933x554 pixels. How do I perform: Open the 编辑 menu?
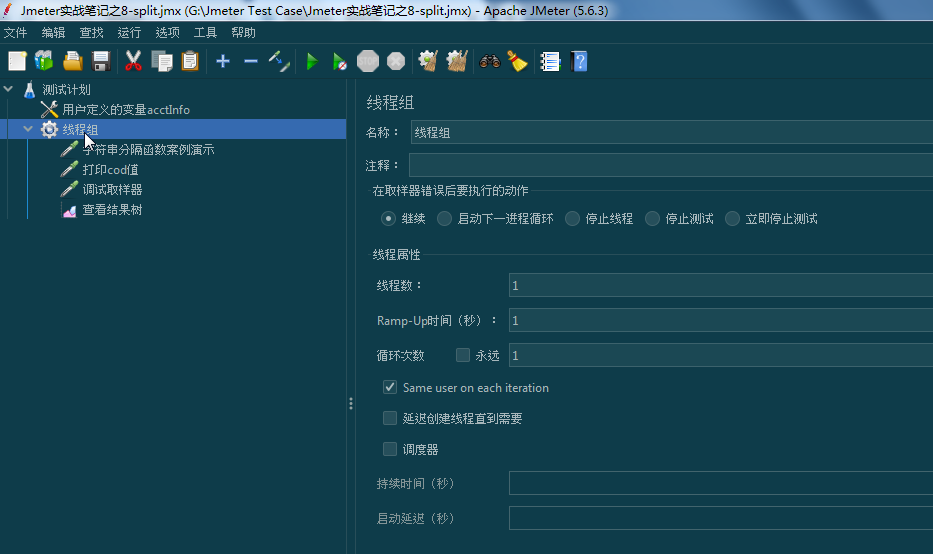[x=54, y=33]
